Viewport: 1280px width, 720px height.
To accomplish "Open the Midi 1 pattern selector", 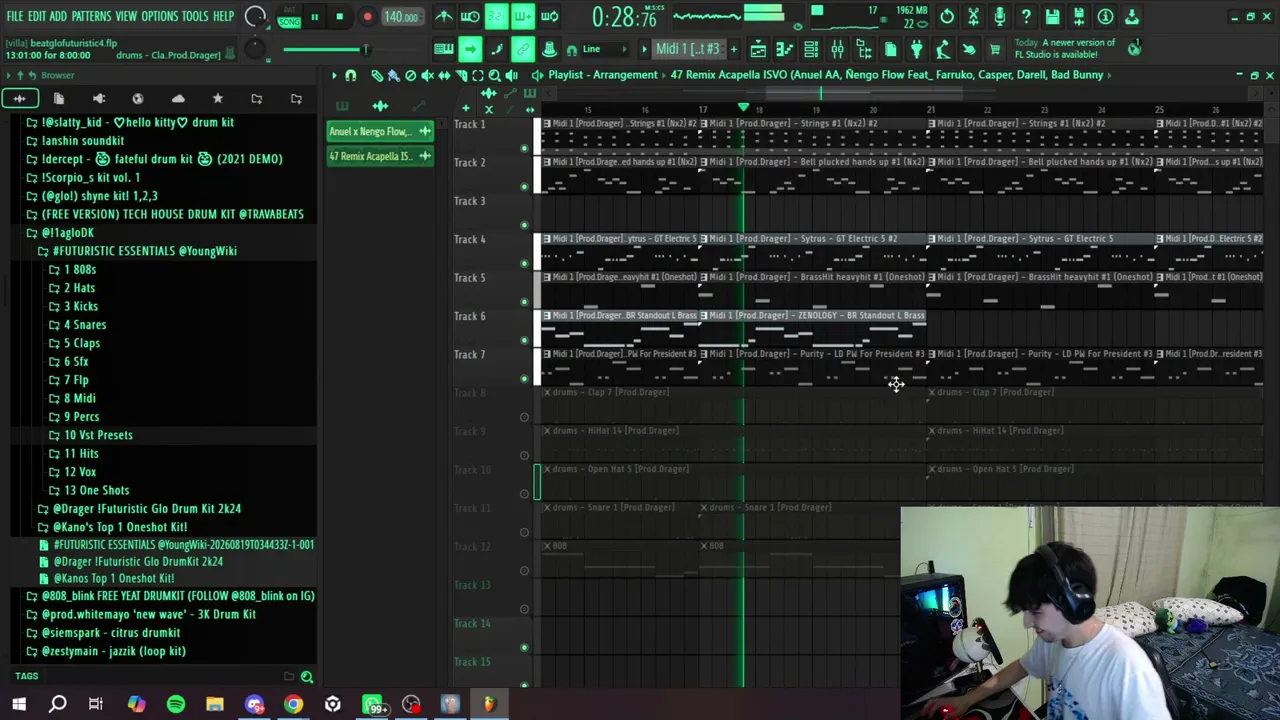I will (688, 49).
